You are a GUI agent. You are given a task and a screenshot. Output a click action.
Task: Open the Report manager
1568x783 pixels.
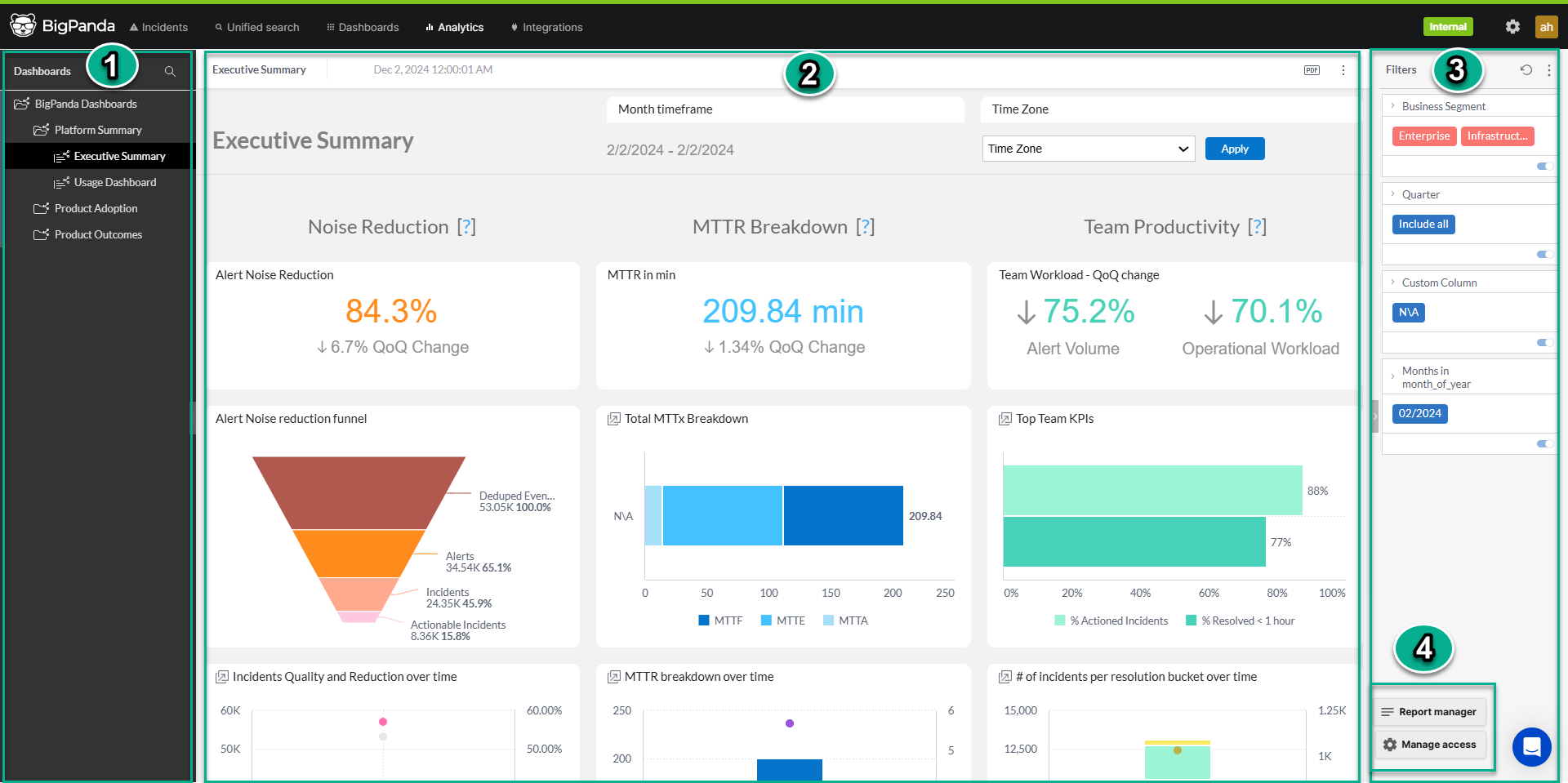click(x=1430, y=711)
